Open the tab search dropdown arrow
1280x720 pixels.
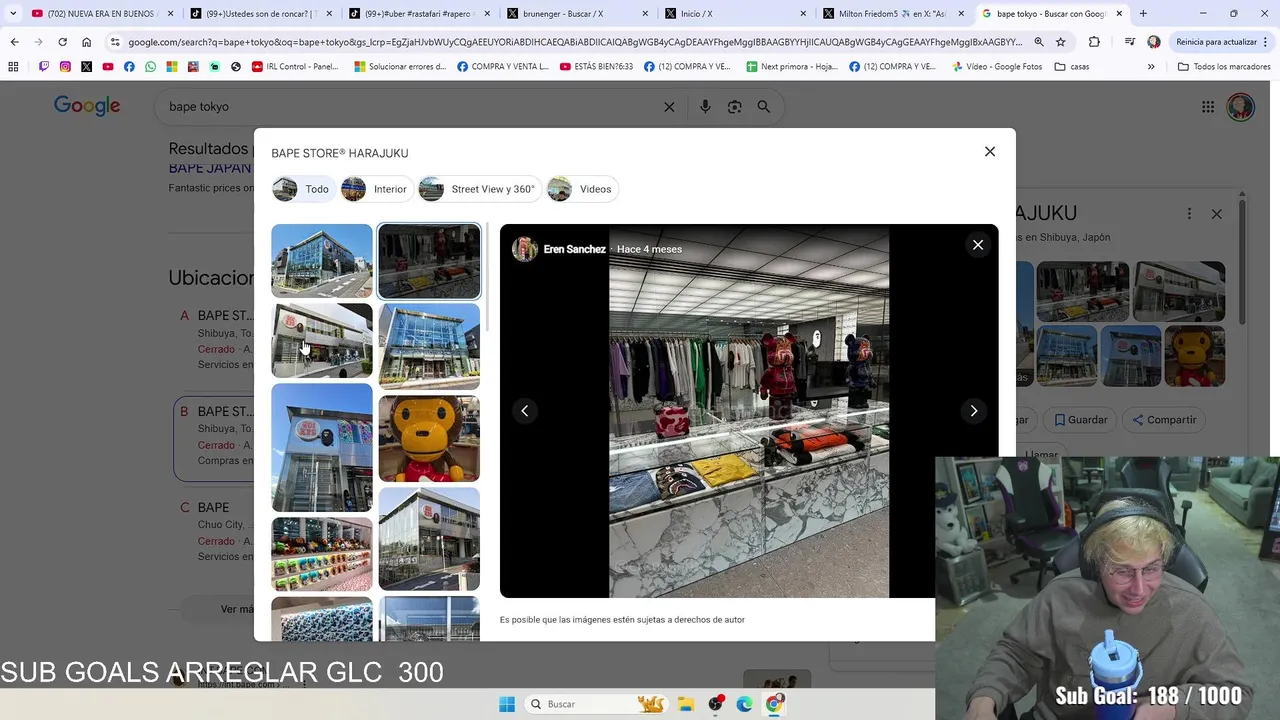click(x=13, y=14)
